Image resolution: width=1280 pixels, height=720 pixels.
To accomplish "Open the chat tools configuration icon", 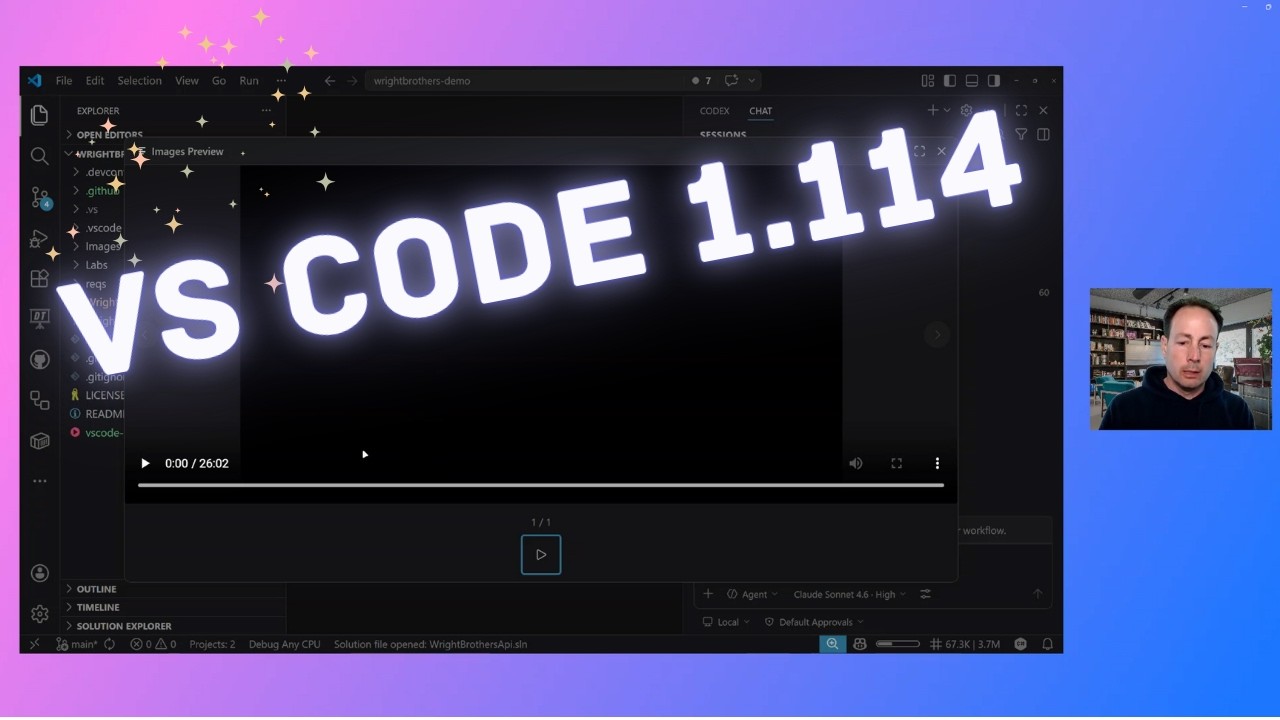I will click(x=925, y=594).
